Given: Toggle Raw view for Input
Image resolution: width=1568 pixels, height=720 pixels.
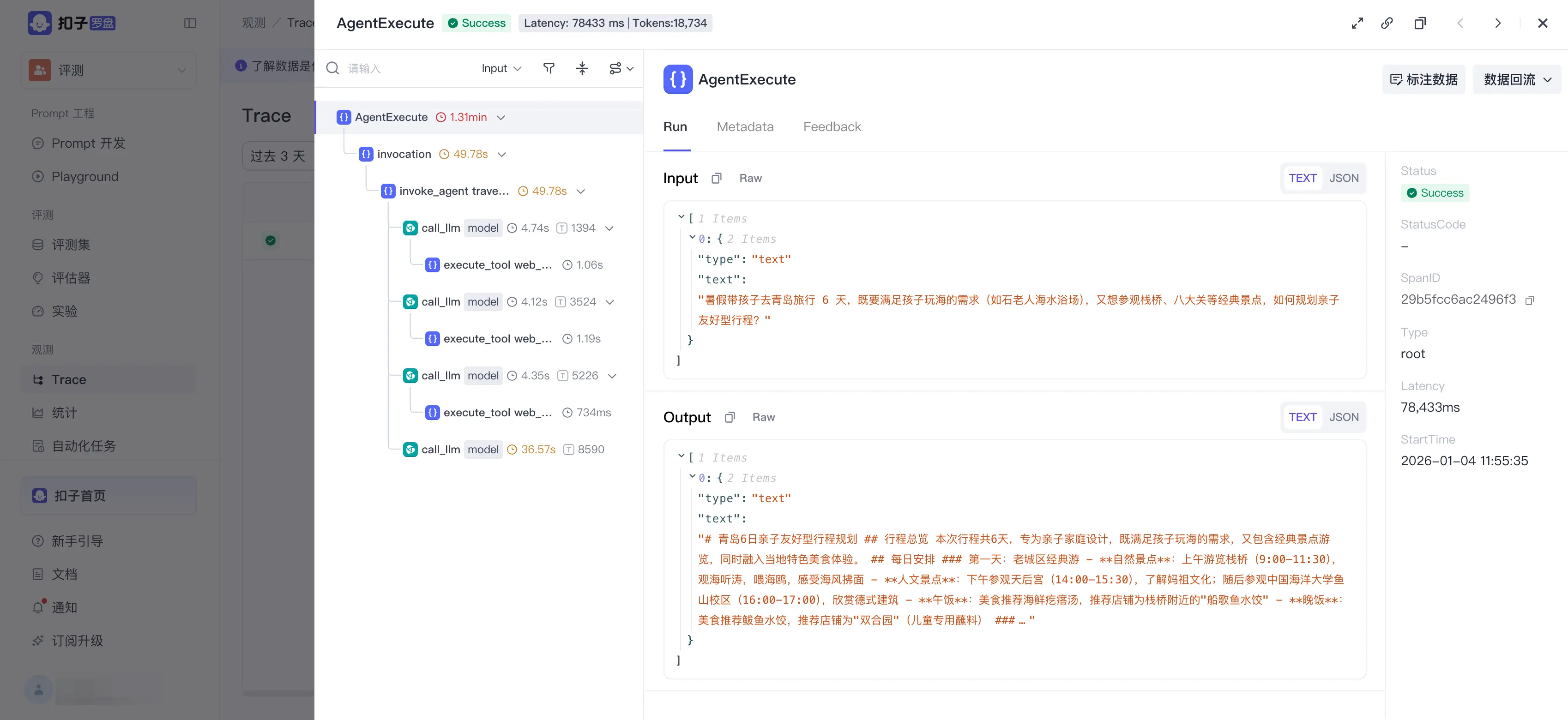Looking at the screenshot, I should (x=750, y=178).
